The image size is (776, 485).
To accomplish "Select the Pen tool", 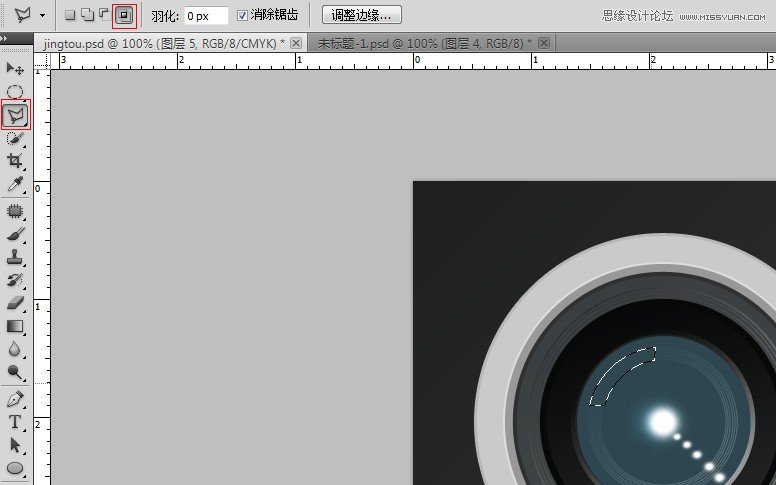I will 15,399.
